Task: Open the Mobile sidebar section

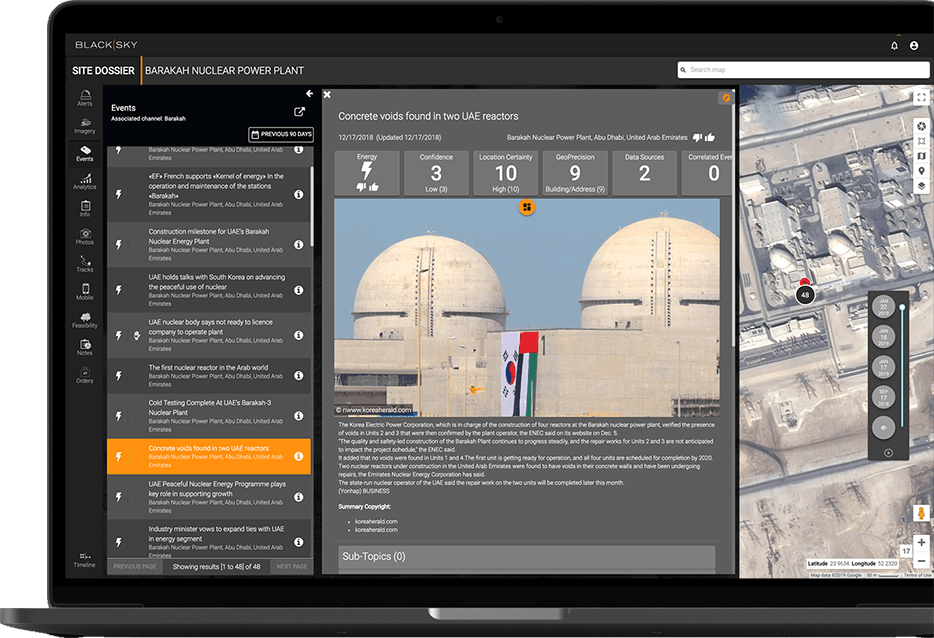Action: click(x=85, y=292)
